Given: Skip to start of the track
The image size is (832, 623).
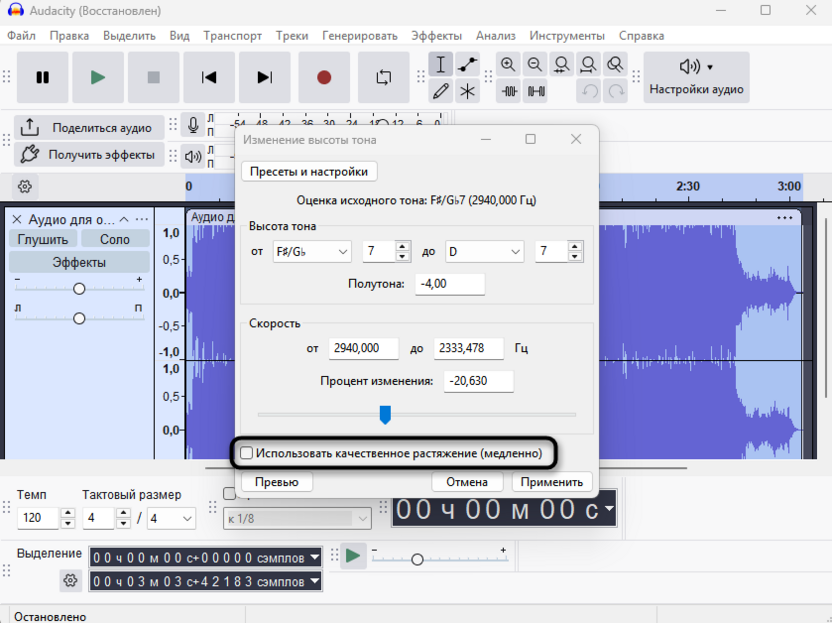Looking at the screenshot, I should click(209, 77).
